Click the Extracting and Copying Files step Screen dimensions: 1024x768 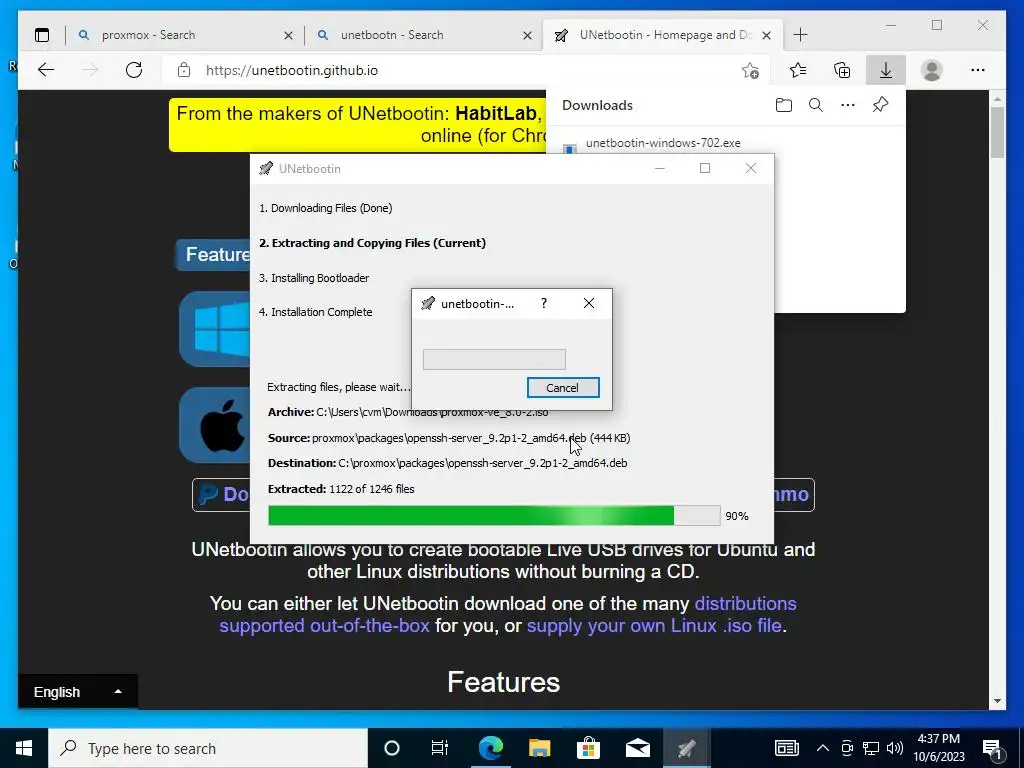[372, 243]
